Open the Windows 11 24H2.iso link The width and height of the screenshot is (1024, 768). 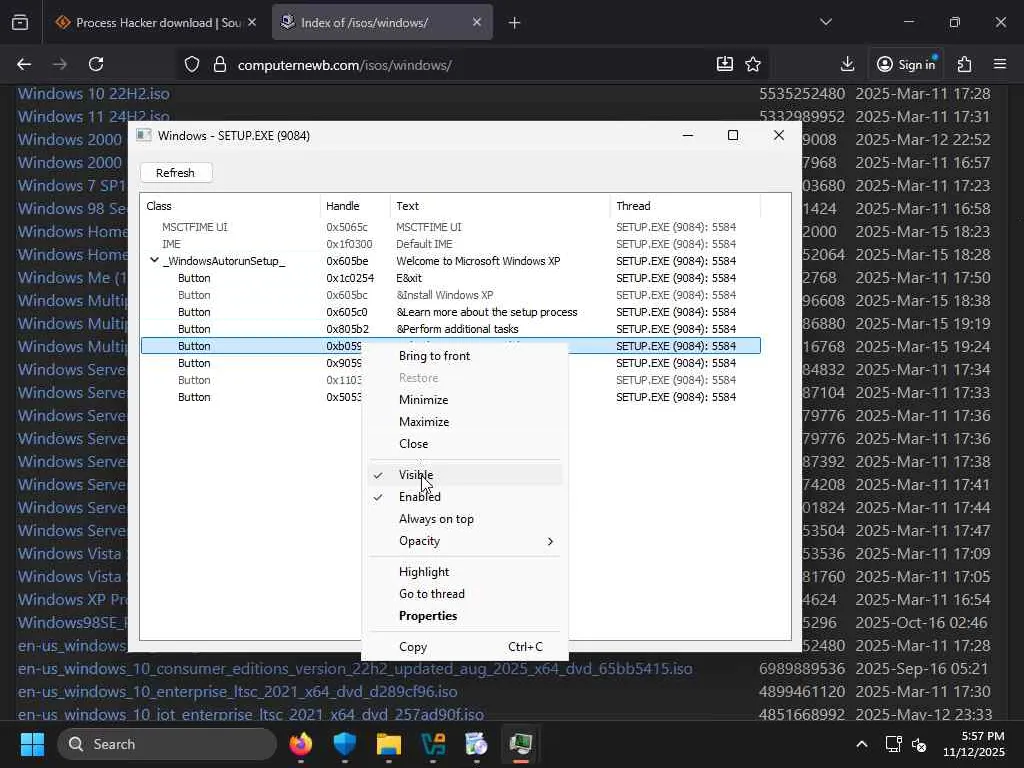pos(93,116)
